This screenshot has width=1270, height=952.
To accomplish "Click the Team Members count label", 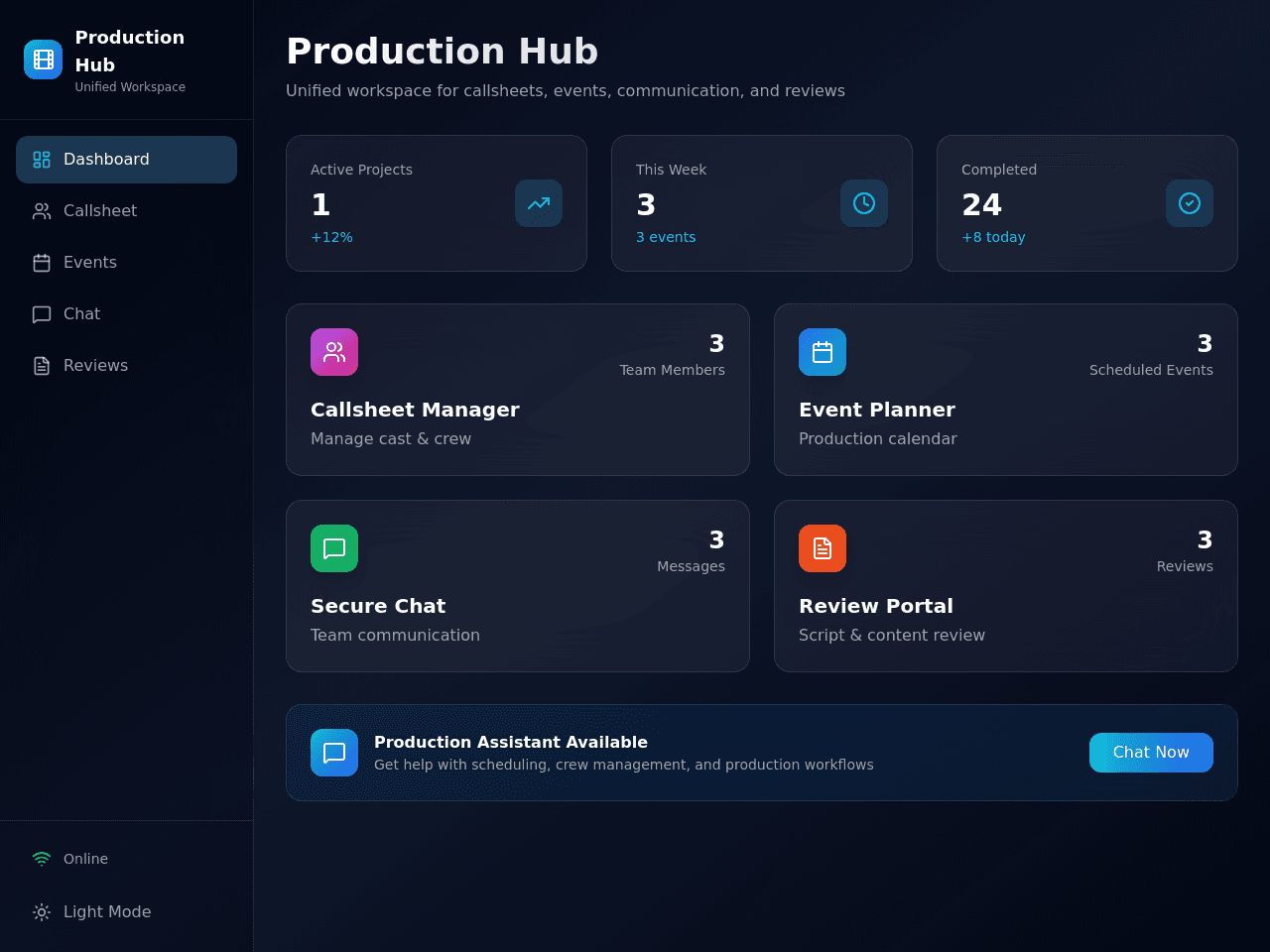I will 673,370.
